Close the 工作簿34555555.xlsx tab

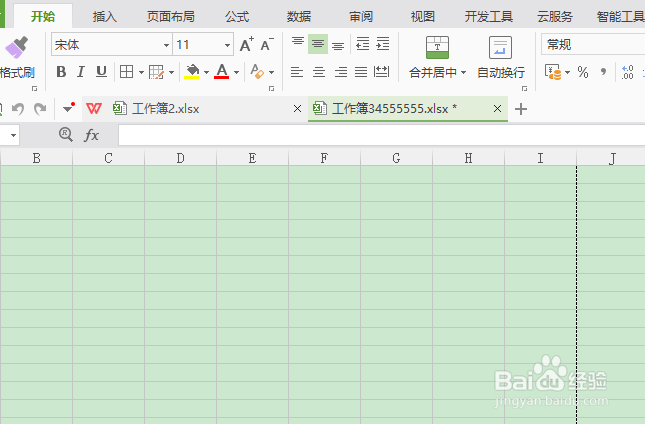point(497,109)
